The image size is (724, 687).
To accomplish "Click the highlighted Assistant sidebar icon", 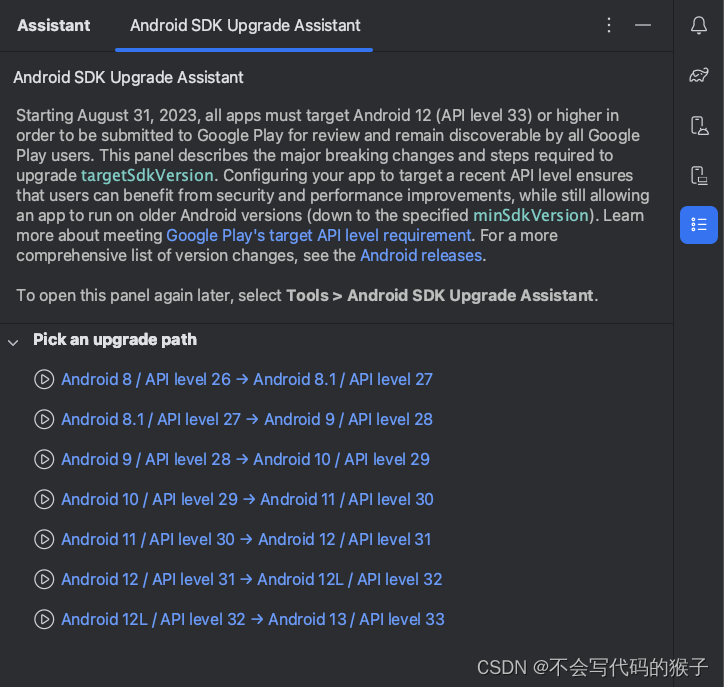I will click(699, 225).
